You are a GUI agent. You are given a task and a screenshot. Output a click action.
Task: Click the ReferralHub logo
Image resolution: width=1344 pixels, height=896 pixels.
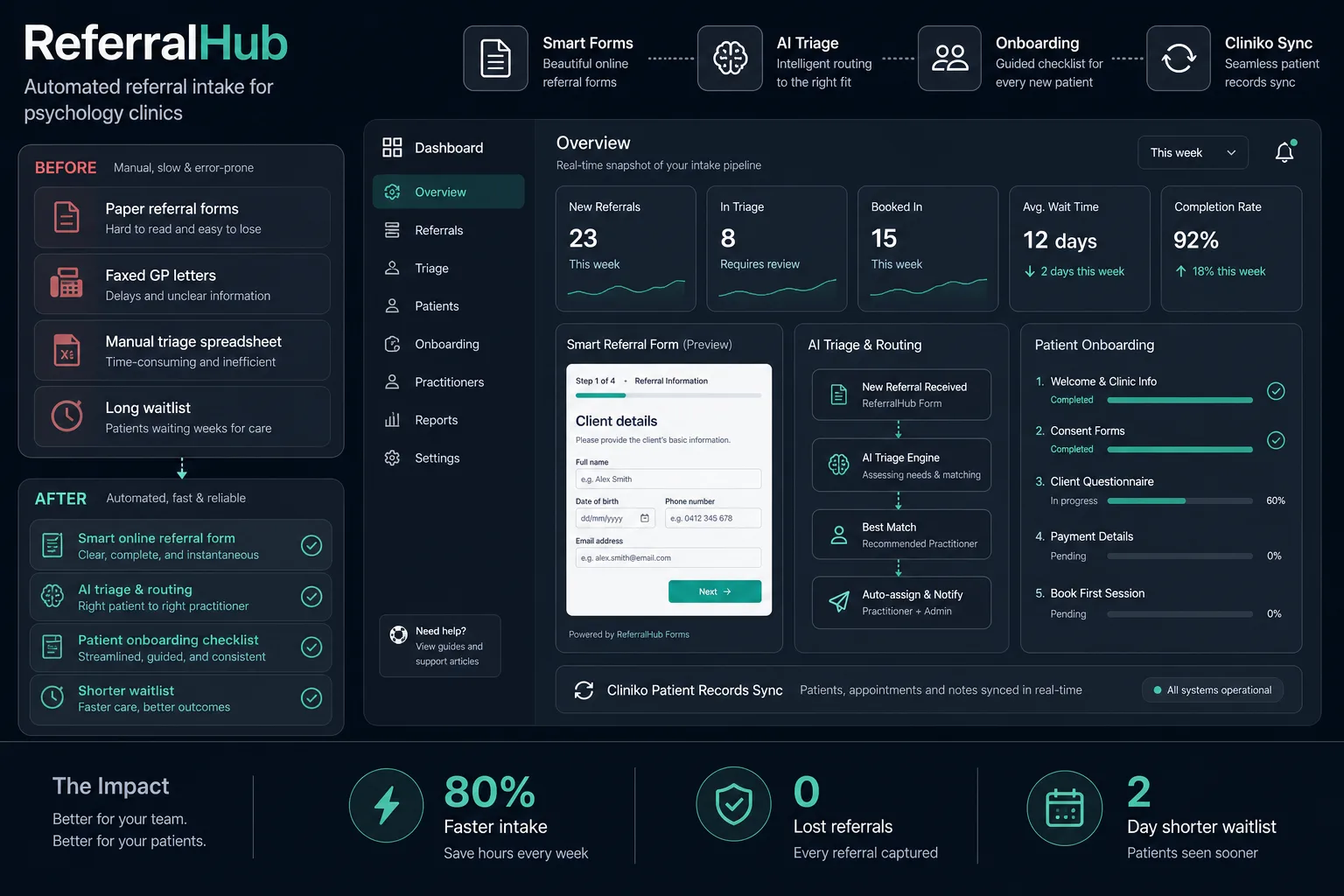(x=156, y=44)
